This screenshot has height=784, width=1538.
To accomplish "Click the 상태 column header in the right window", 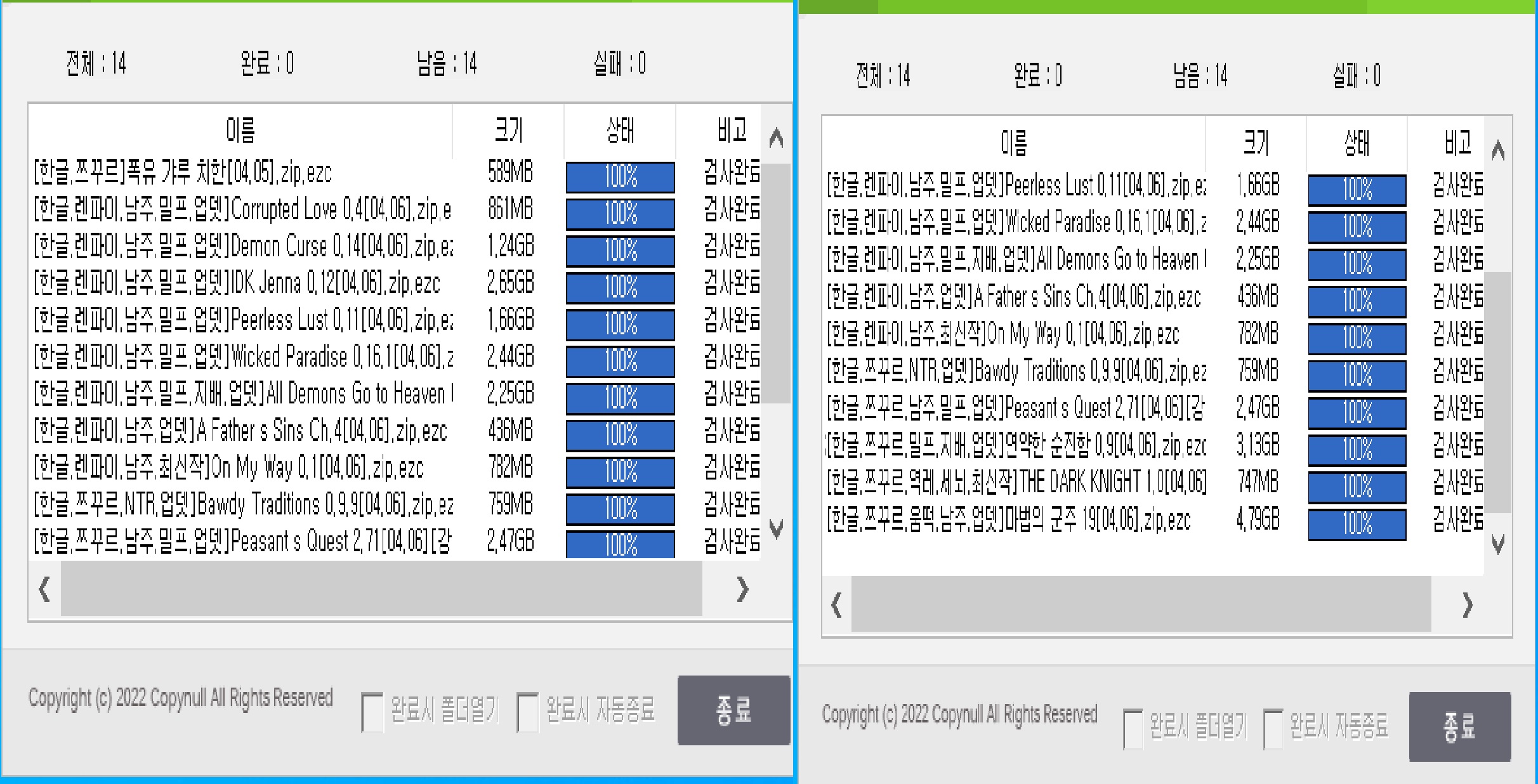I will point(1357,143).
